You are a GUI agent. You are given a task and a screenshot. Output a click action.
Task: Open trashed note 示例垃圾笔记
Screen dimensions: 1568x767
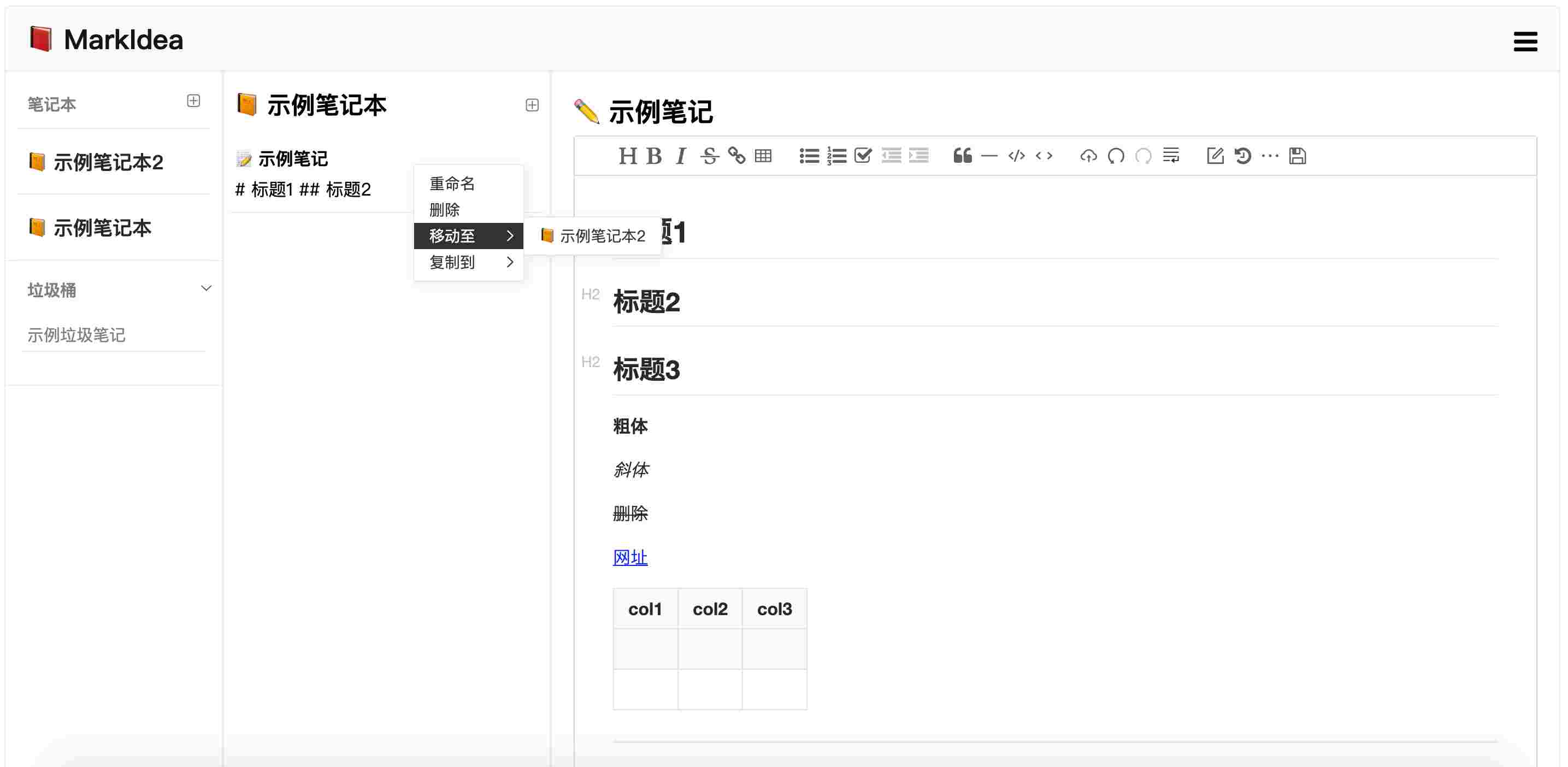click(x=76, y=335)
